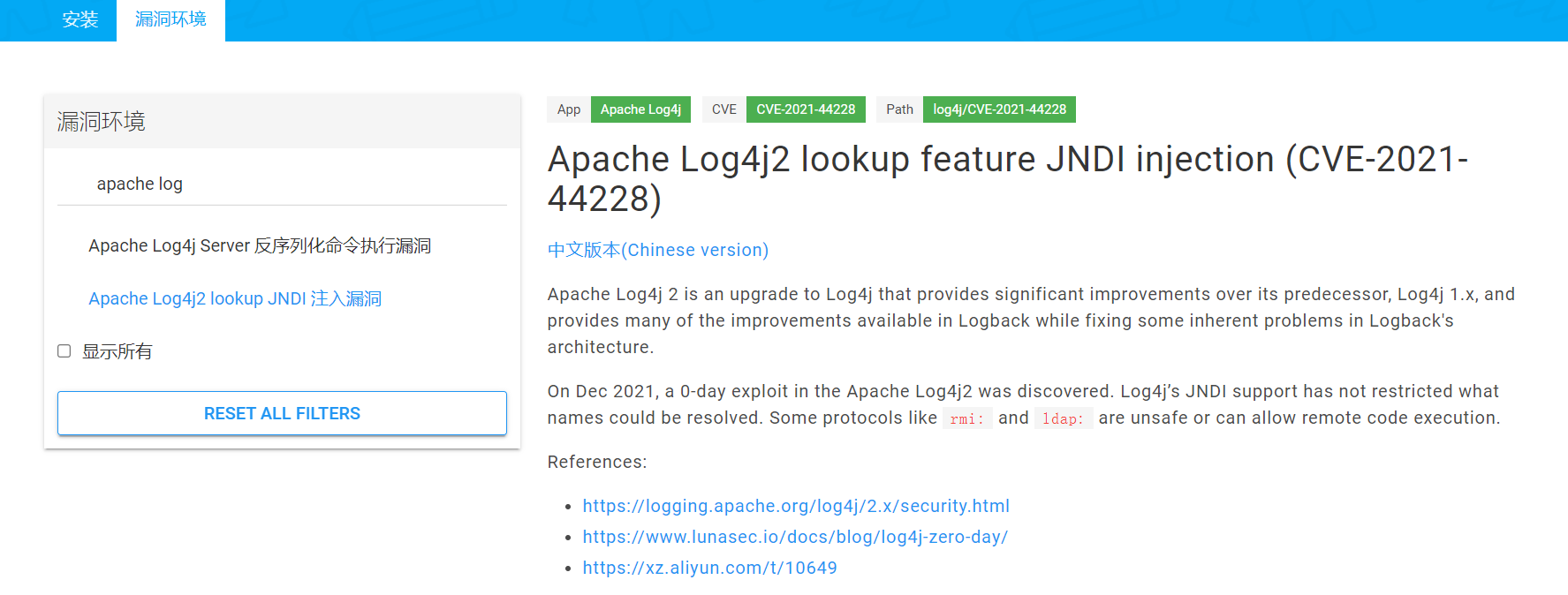Image resolution: width=1568 pixels, height=595 pixels.
Task: Click the 'rmi:' inline code snippet
Action: coord(967,418)
